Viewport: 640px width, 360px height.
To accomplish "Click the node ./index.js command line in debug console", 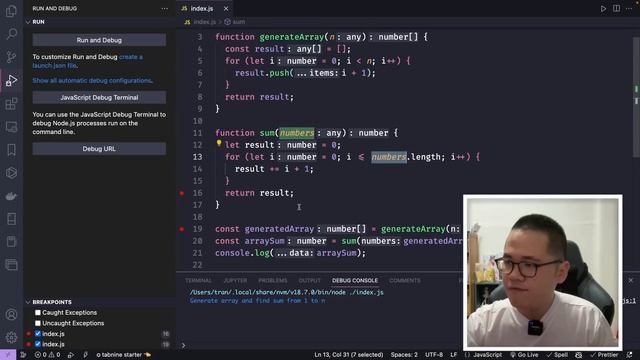I will coord(287,292).
